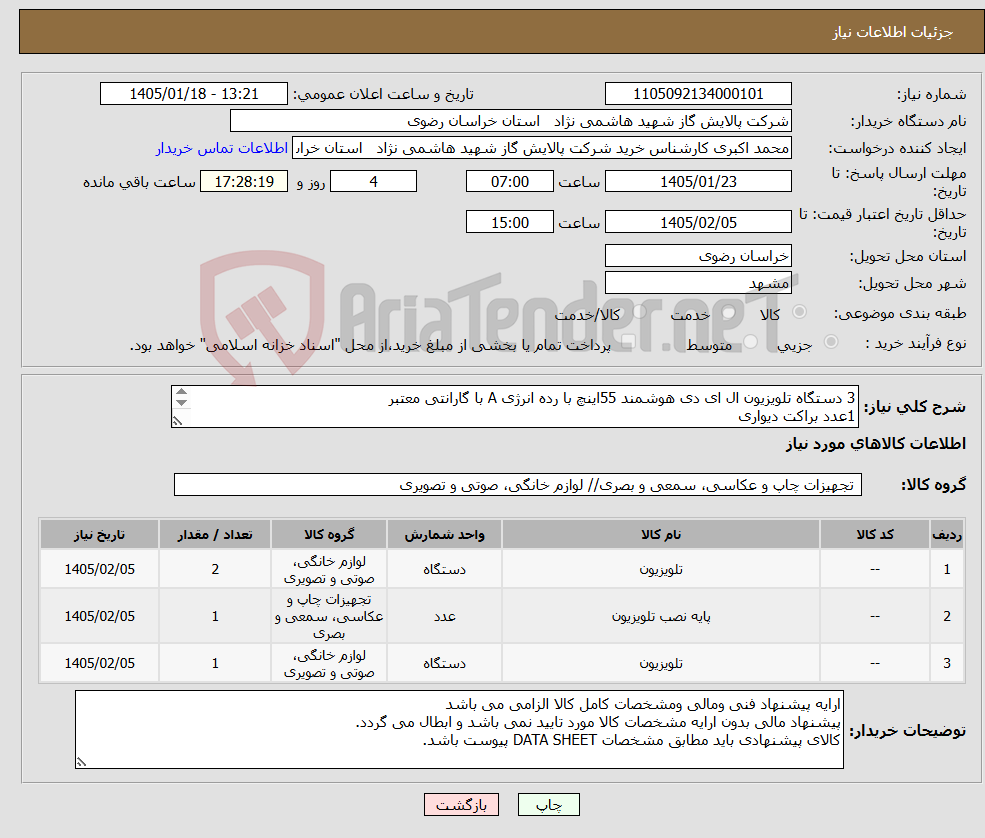The height and width of the screenshot is (838, 985).
Task: Click the استان محل تحویل field خراسان رضوی
Action: [x=698, y=256]
